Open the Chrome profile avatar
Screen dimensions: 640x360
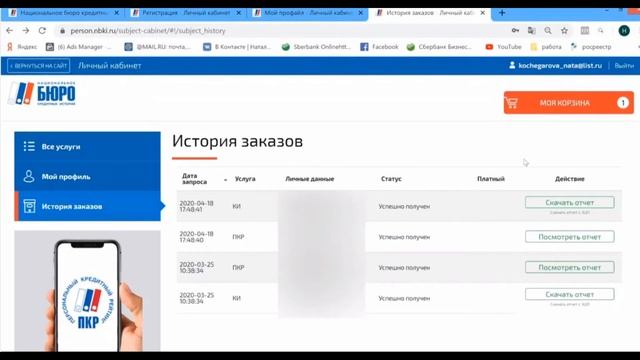[624, 31]
